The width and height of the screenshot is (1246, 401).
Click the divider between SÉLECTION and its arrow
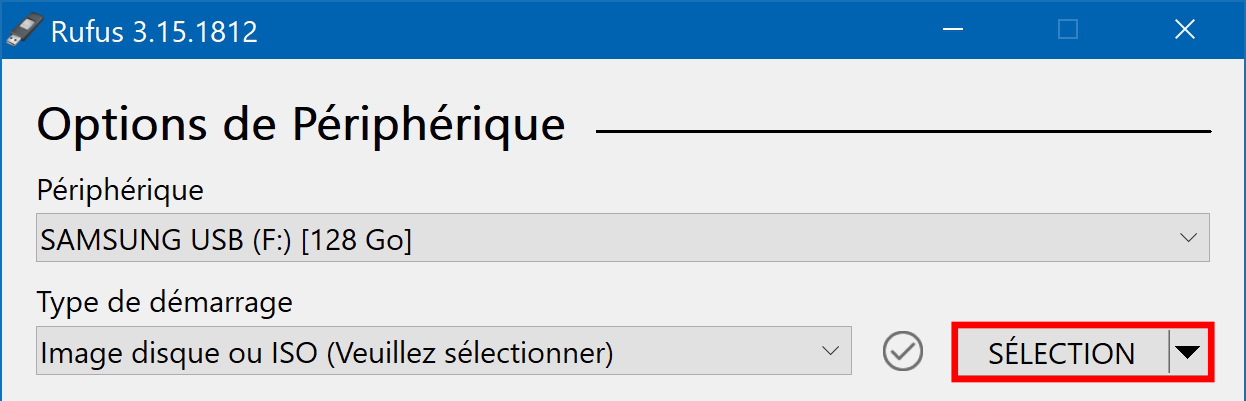(x=1168, y=353)
